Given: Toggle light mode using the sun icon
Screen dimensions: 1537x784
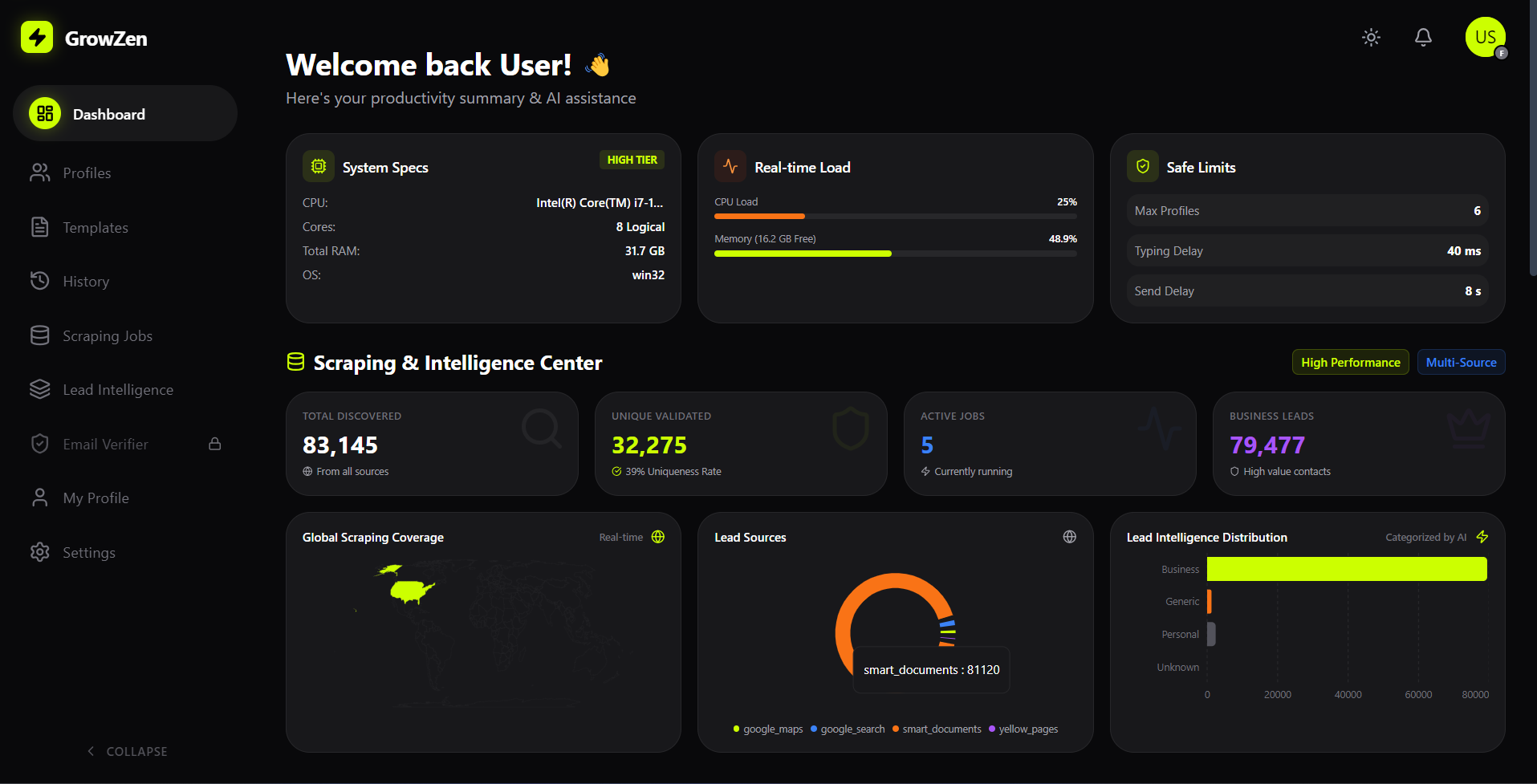Looking at the screenshot, I should [1370, 37].
